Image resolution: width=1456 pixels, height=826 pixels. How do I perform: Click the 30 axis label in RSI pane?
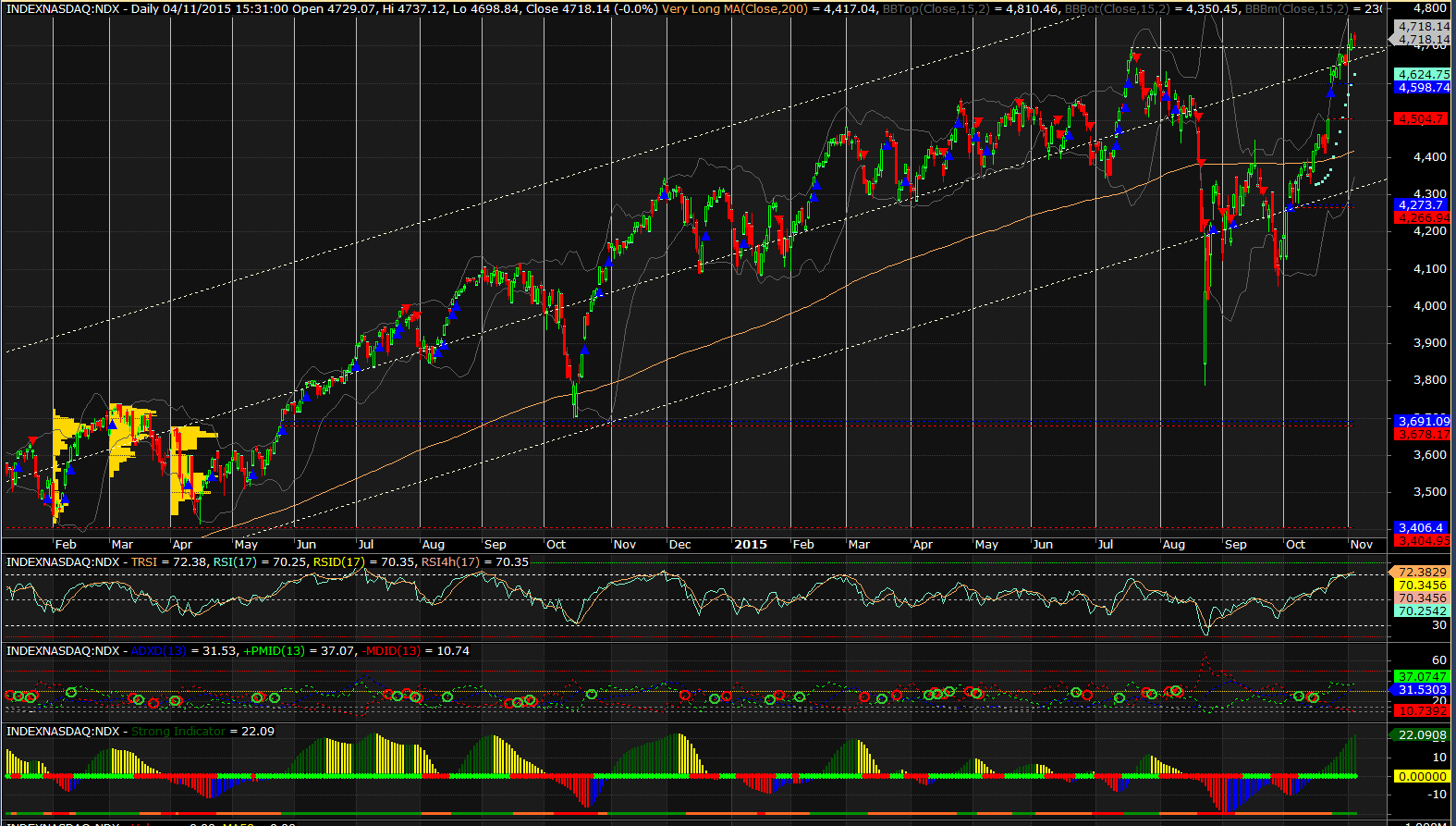tap(1439, 624)
